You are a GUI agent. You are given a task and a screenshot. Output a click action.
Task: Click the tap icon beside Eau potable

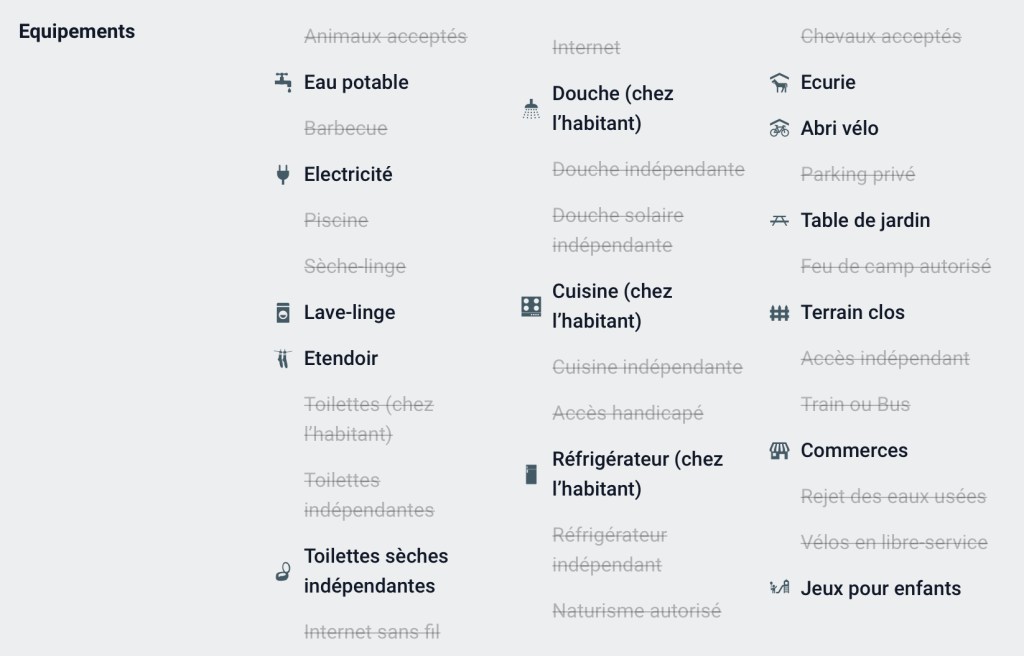click(x=283, y=82)
